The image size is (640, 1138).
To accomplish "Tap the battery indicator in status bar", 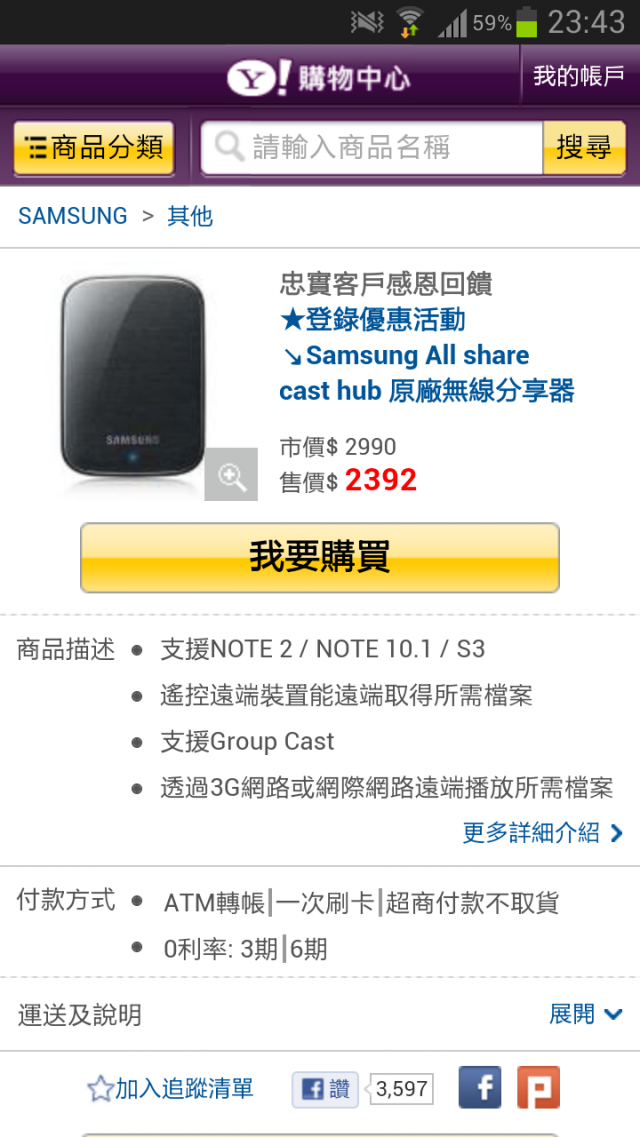I will coord(526,22).
